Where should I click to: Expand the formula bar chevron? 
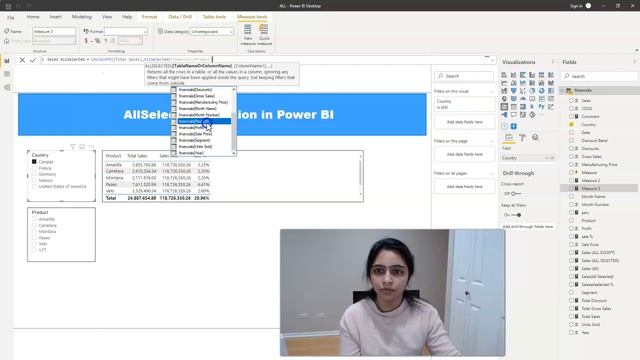click(x=492, y=60)
